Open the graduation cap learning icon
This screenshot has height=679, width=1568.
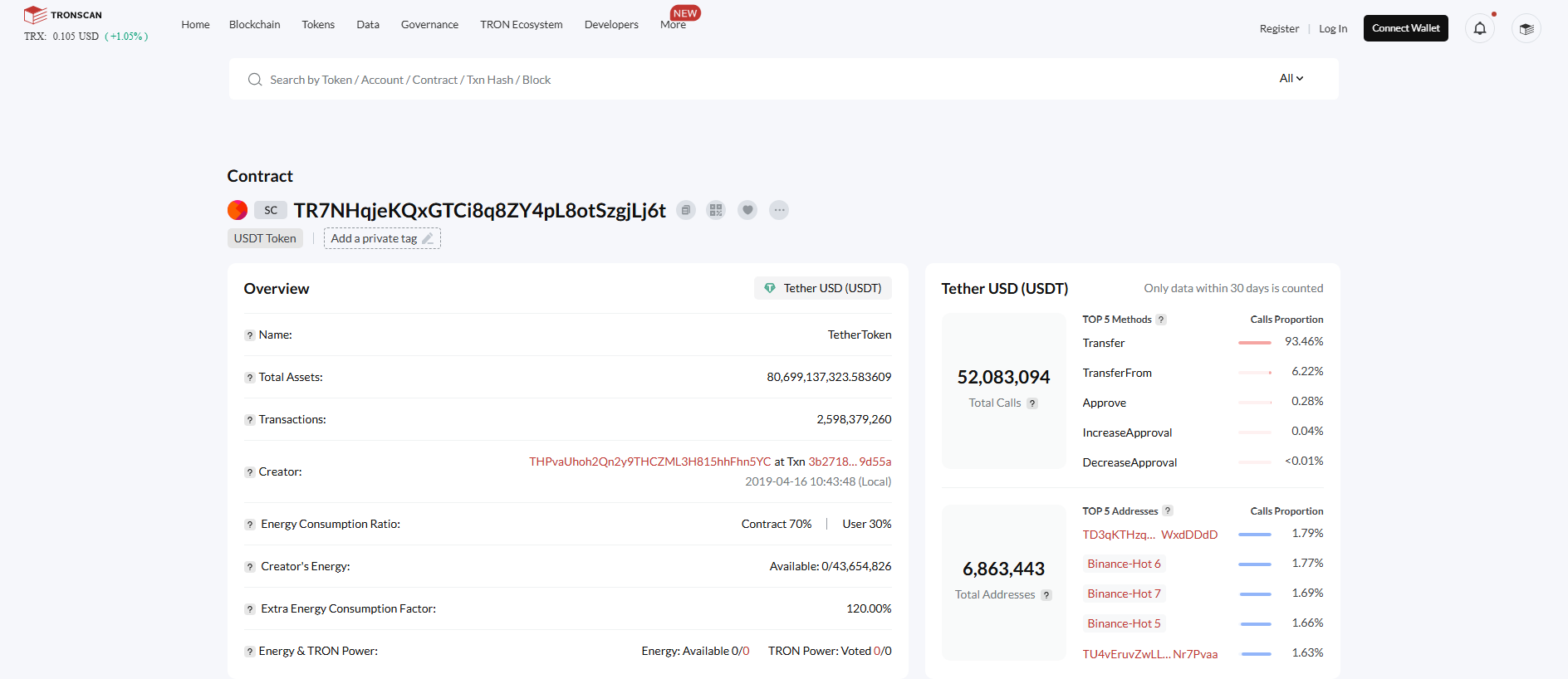pyautogui.click(x=1526, y=28)
